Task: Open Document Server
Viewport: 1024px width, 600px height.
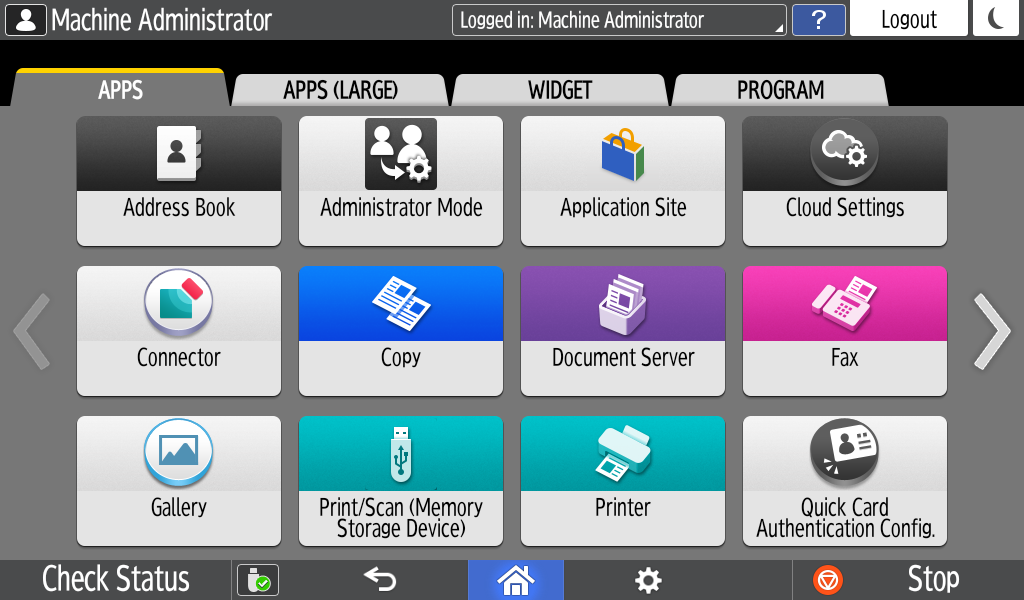Action: pos(623,330)
